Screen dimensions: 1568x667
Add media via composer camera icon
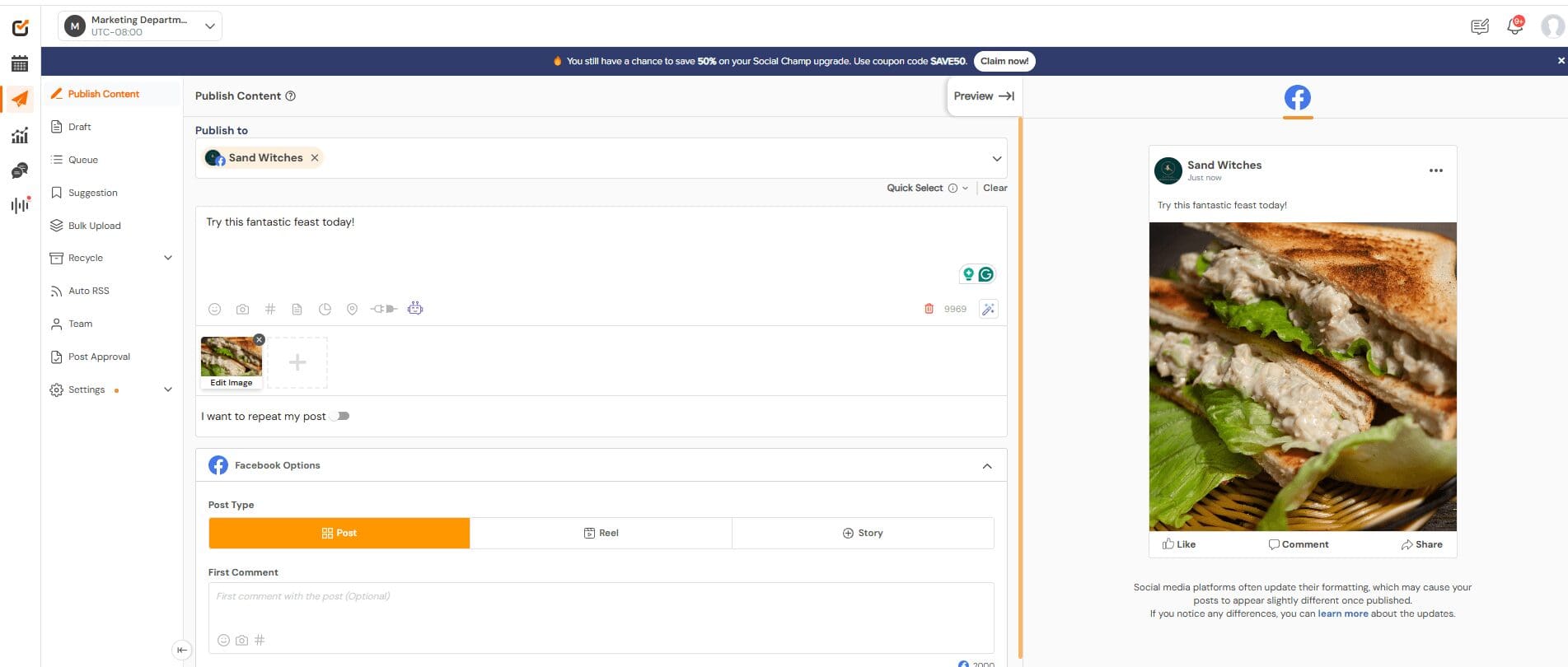tap(242, 309)
